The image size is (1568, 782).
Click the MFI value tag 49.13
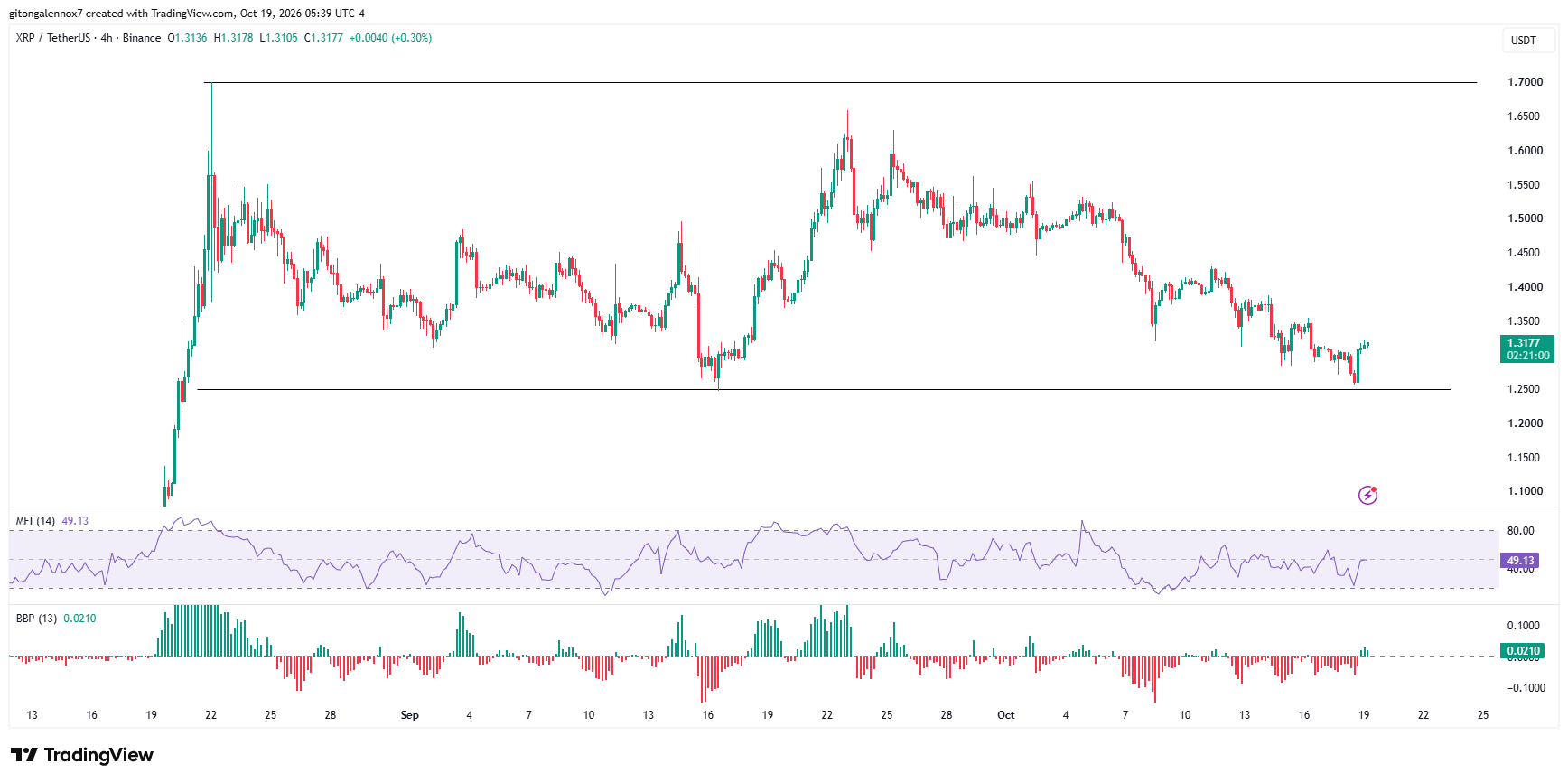pyautogui.click(x=1521, y=561)
